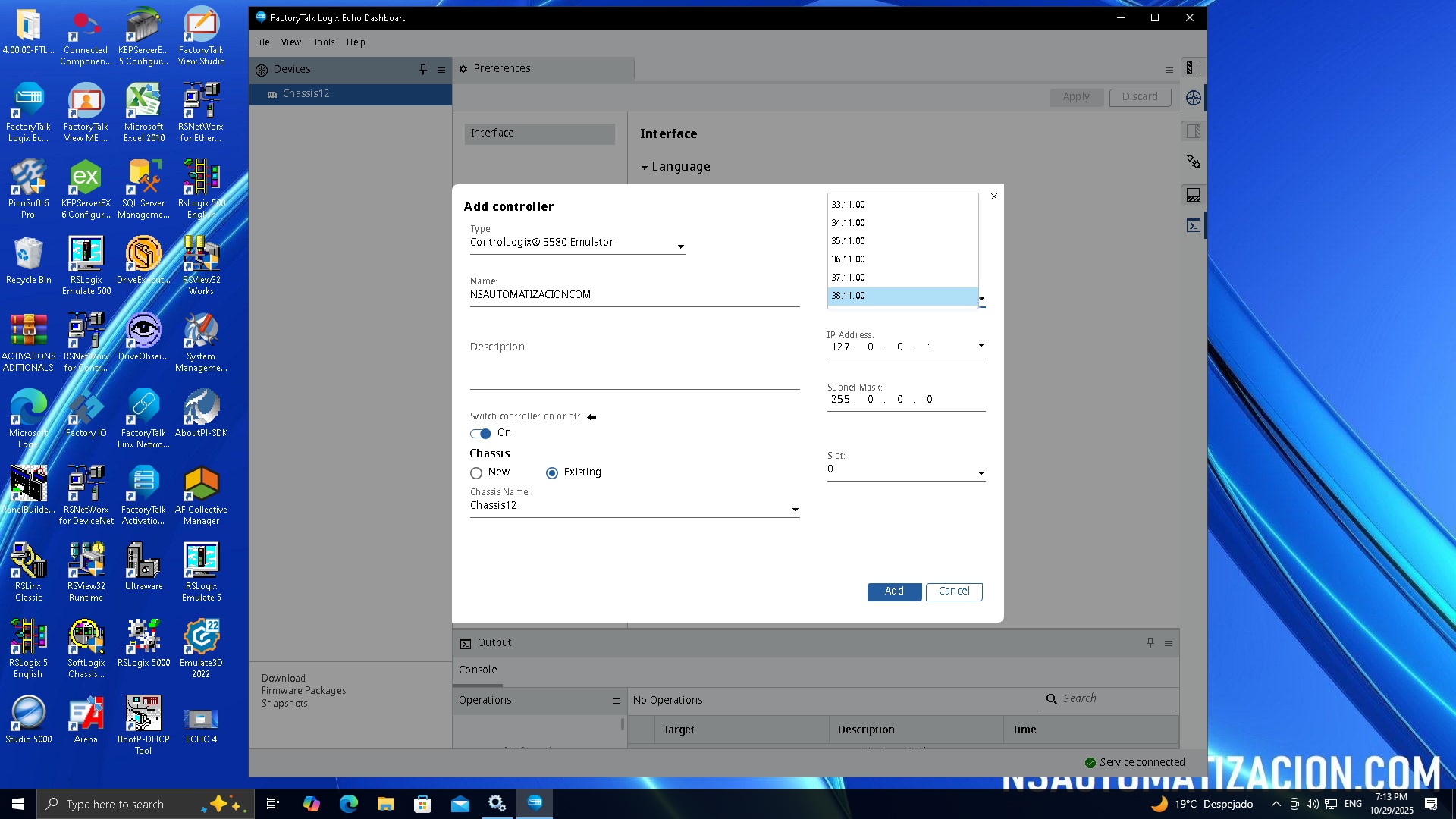
Task: Select the New chassis radio button
Action: click(476, 473)
